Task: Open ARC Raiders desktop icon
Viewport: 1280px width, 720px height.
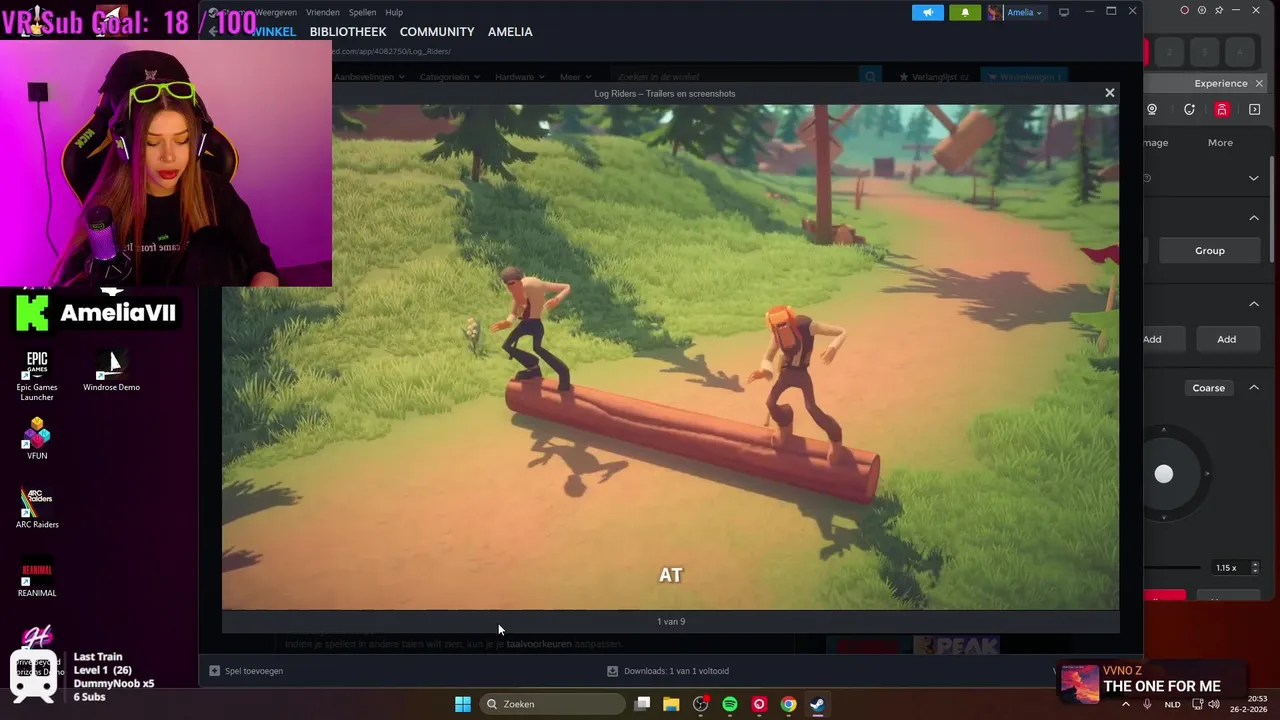Action: pyautogui.click(x=37, y=508)
